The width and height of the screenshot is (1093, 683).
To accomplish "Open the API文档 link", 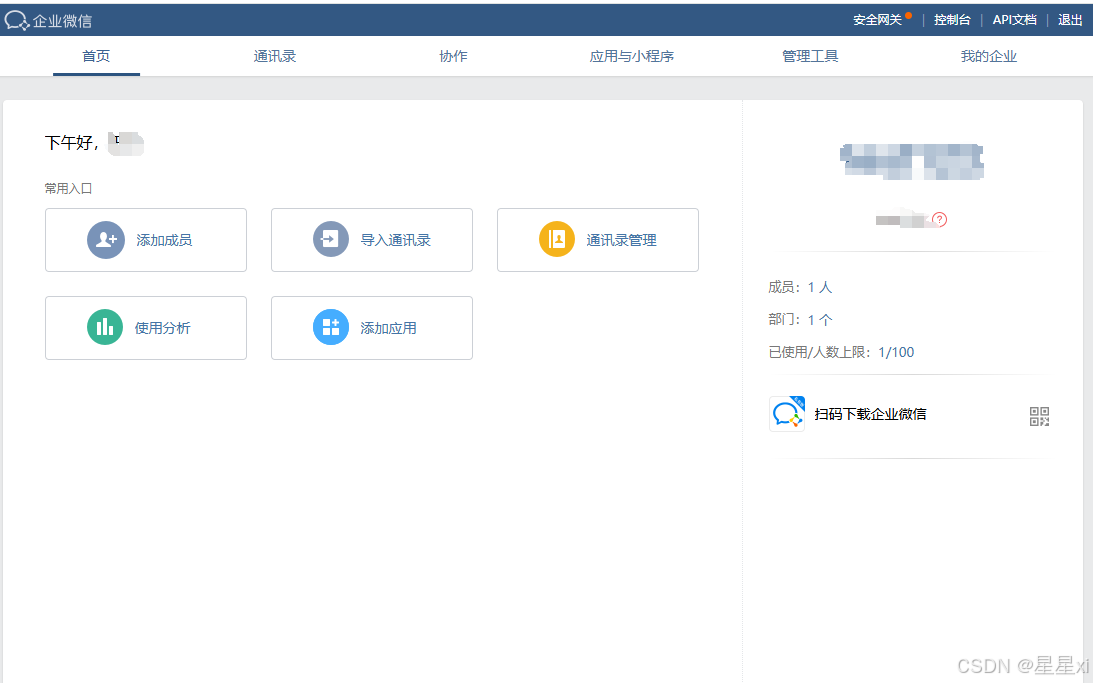I will point(1014,20).
